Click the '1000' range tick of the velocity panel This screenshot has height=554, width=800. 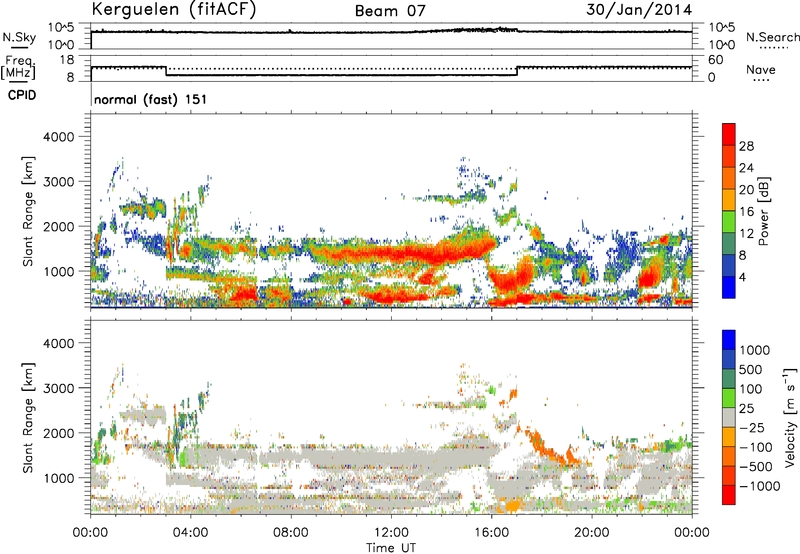coord(58,478)
